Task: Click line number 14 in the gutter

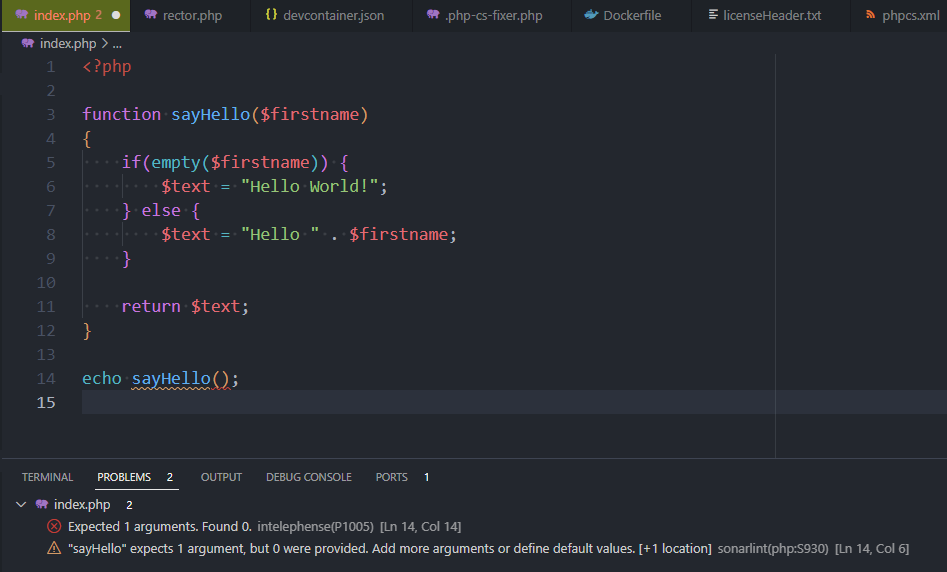Action: (46, 379)
